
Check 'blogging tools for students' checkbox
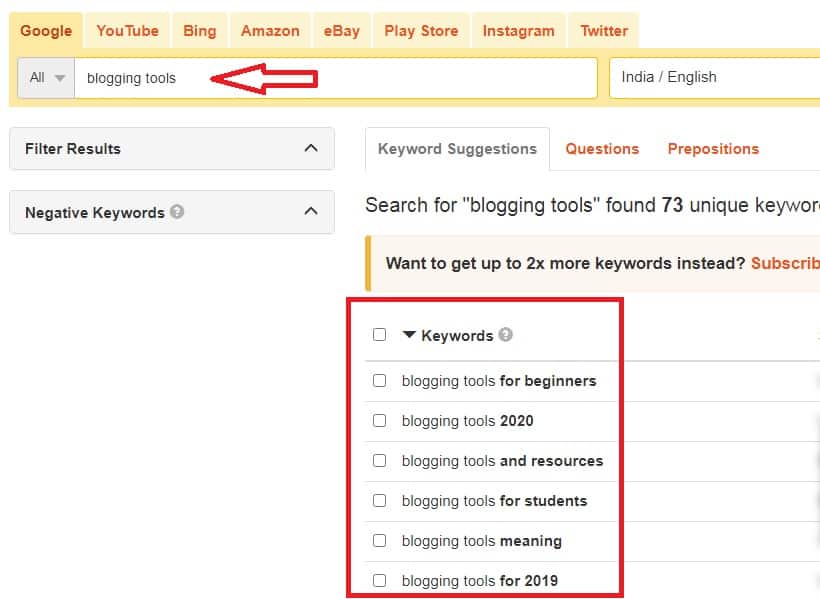tap(380, 501)
